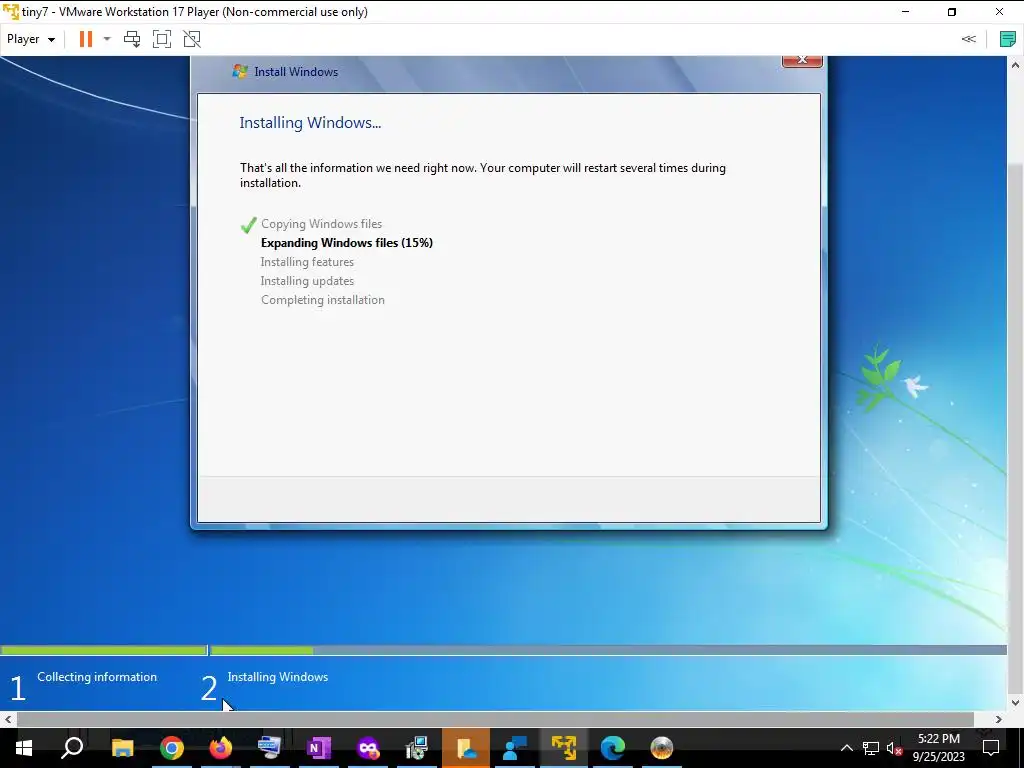The width and height of the screenshot is (1024, 768).
Task: Click the Installing updates step
Action: (307, 281)
